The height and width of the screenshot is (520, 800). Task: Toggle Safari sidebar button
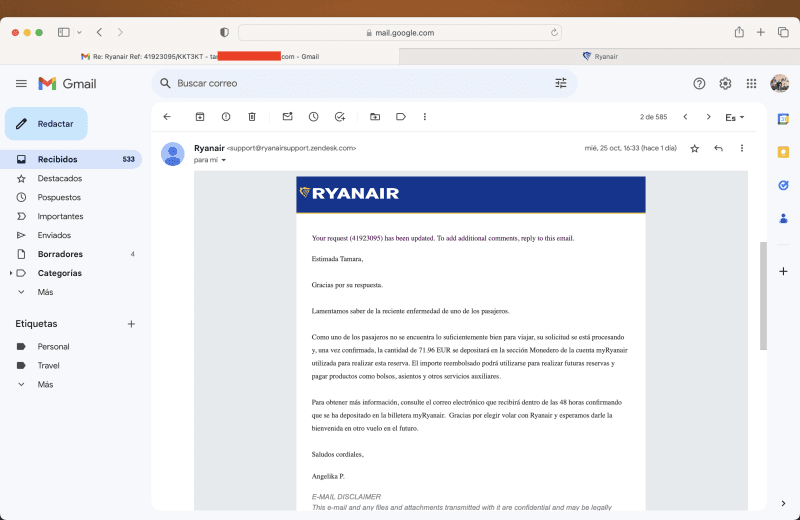point(64,32)
